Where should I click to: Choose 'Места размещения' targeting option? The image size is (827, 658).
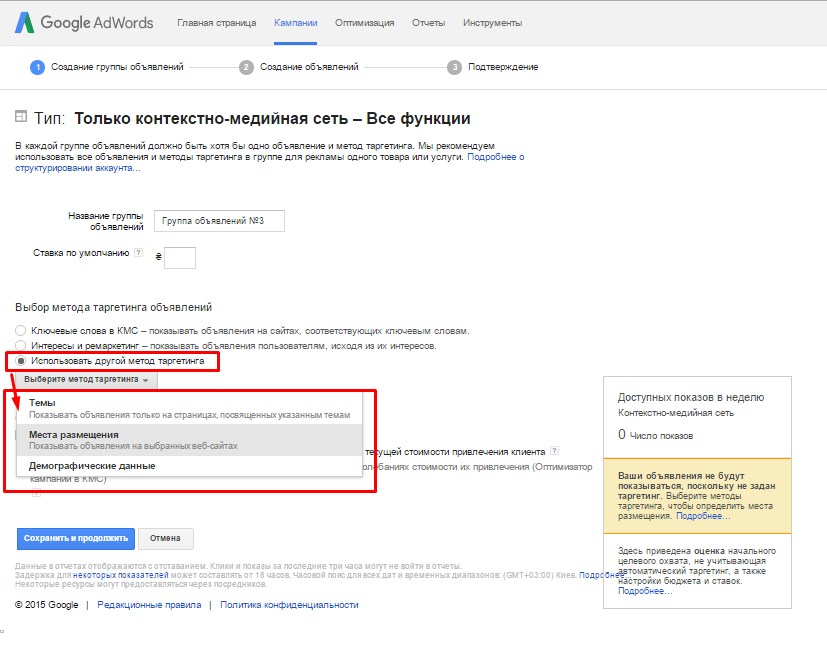tap(190, 440)
